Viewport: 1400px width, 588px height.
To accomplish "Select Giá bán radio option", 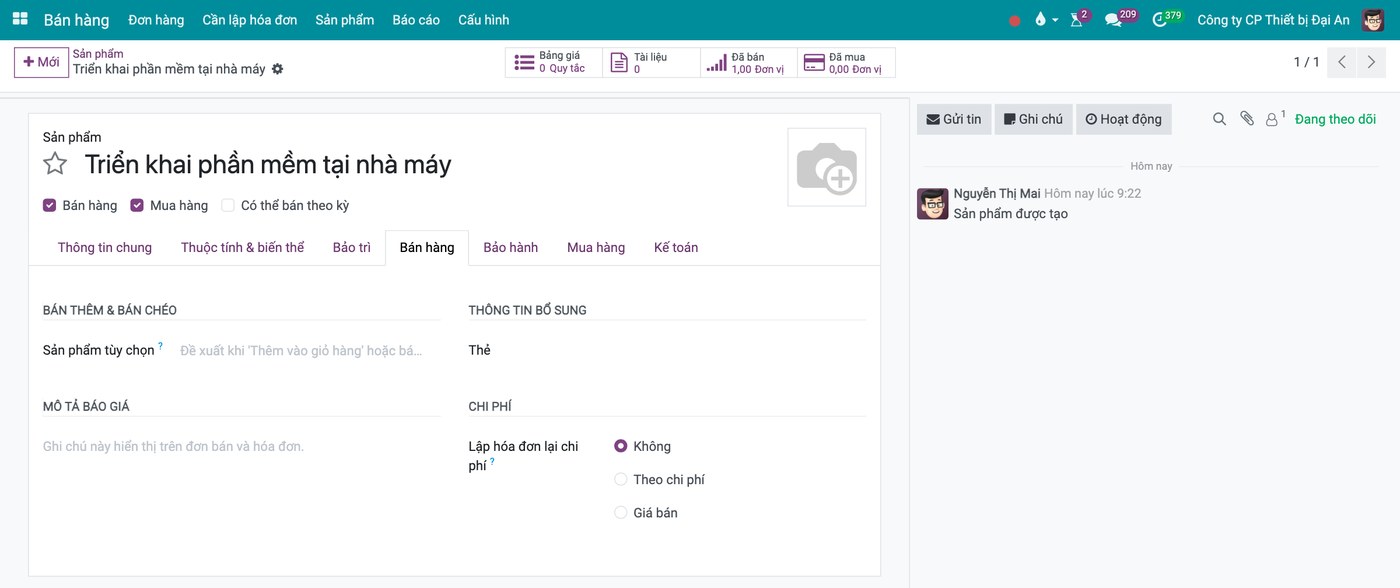I will pyautogui.click(x=621, y=513).
